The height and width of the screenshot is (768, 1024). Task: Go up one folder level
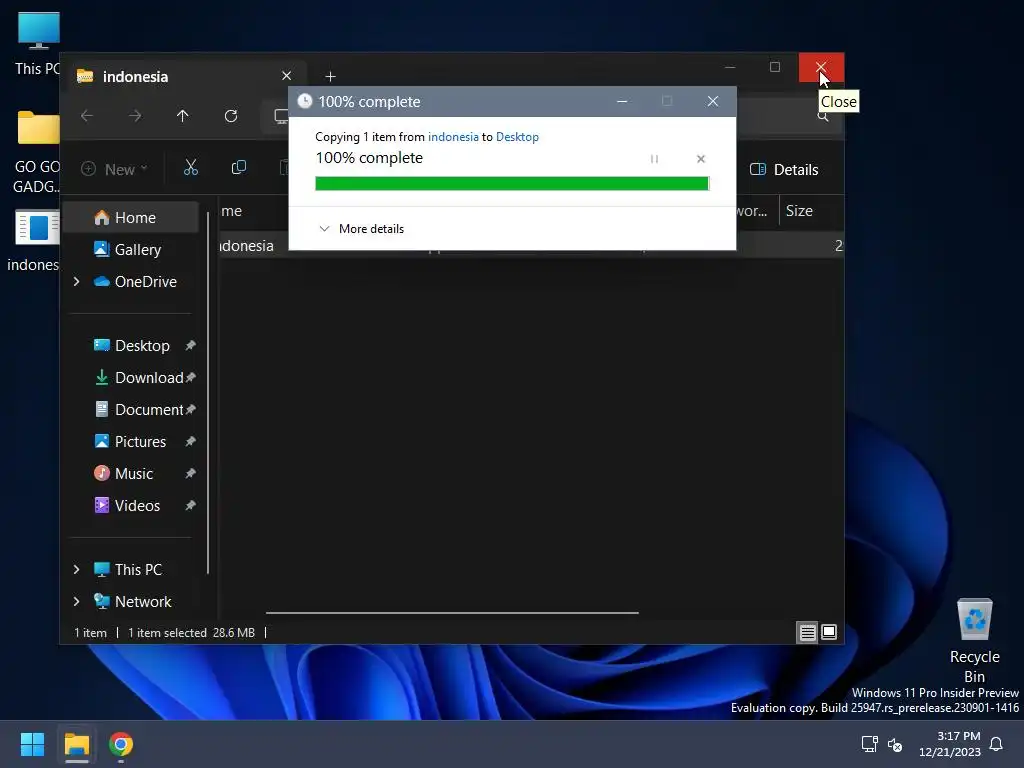point(183,116)
